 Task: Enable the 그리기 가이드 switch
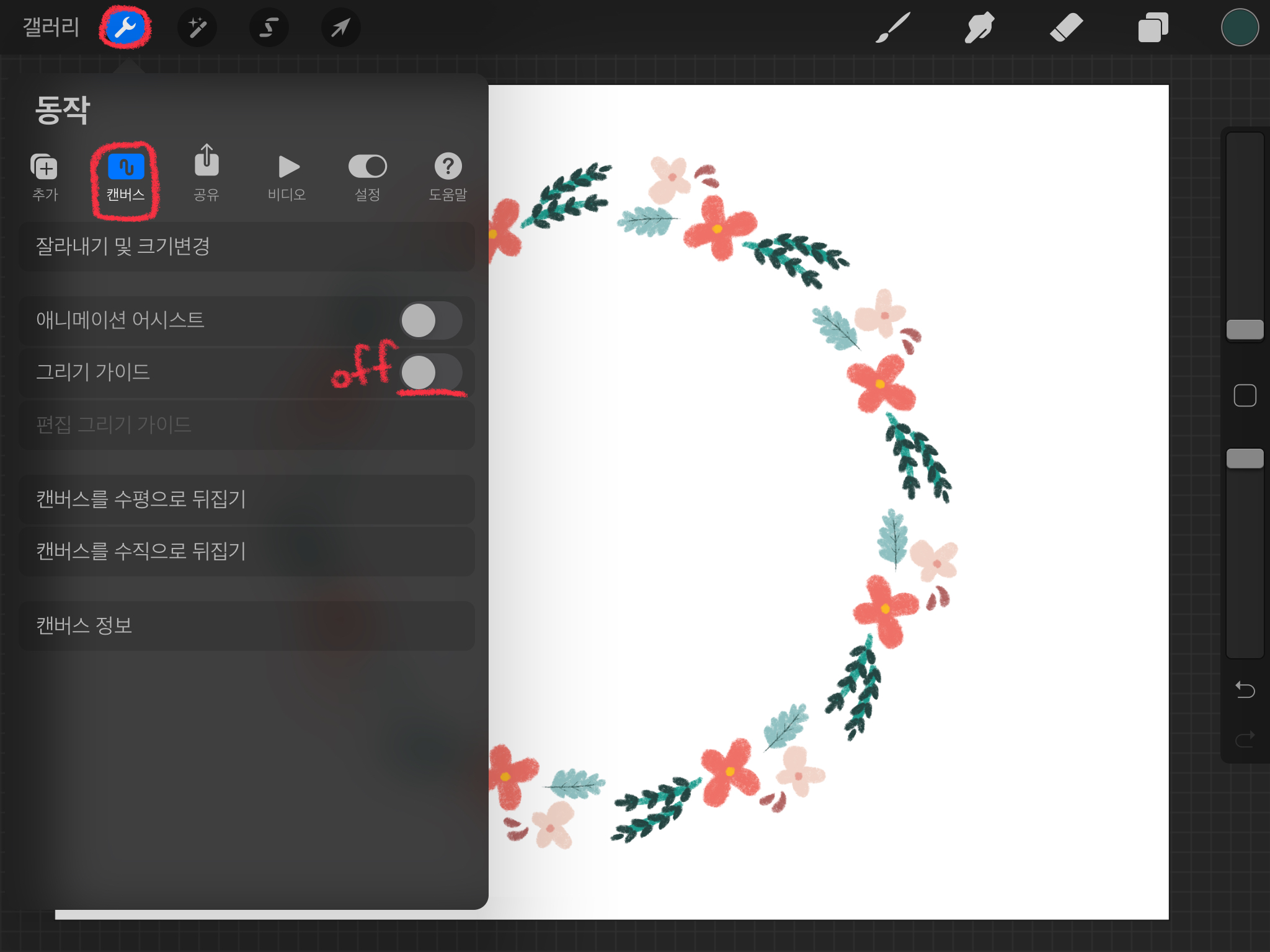tap(431, 372)
